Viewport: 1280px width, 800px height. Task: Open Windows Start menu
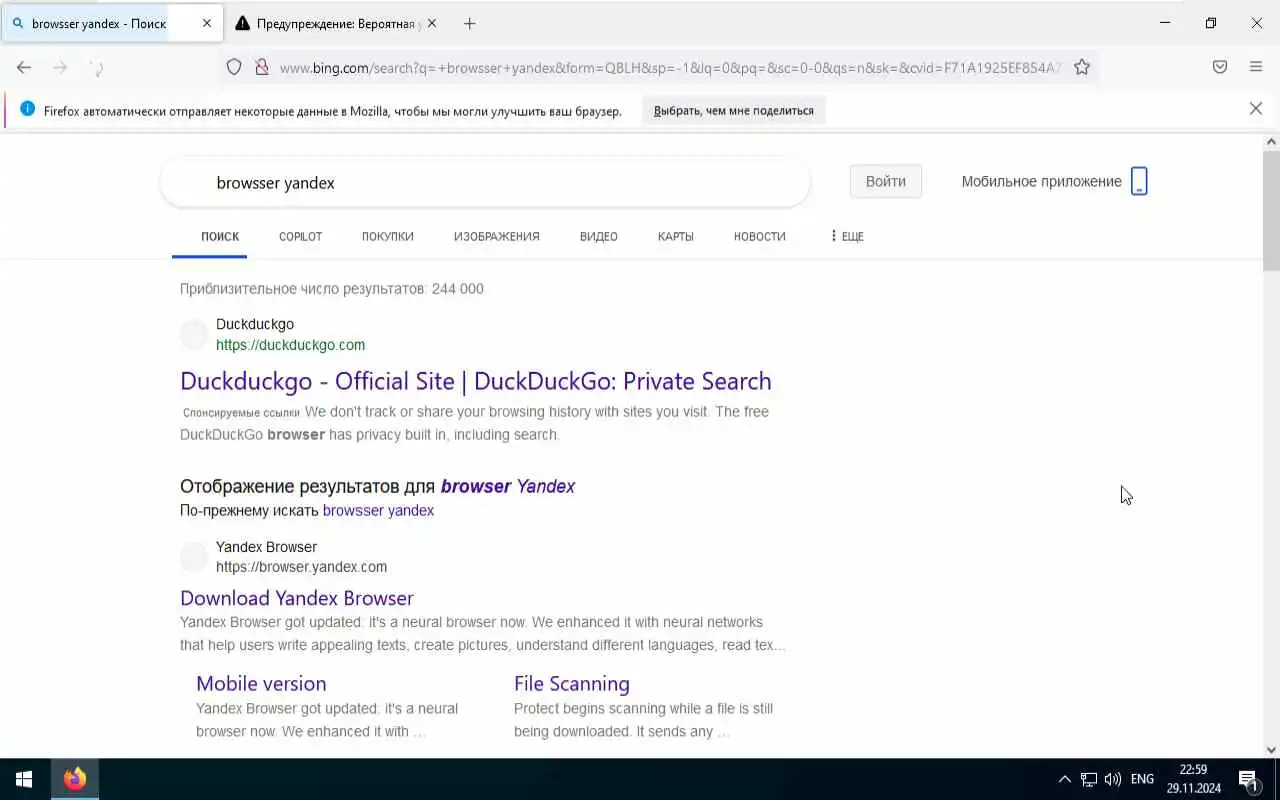tap(24, 779)
